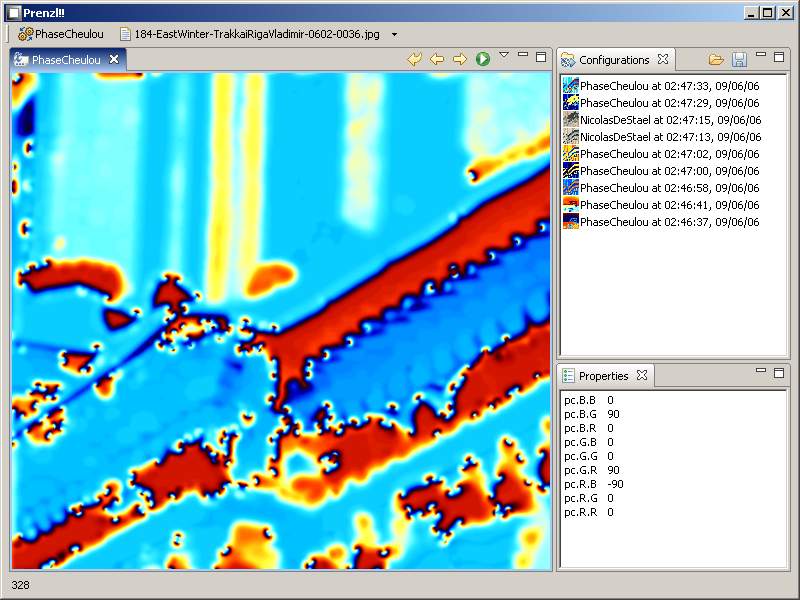Viewport: 800px width, 600px height.
Task: Click the yellow forward arrow in editor toolbar
Action: pos(460,60)
